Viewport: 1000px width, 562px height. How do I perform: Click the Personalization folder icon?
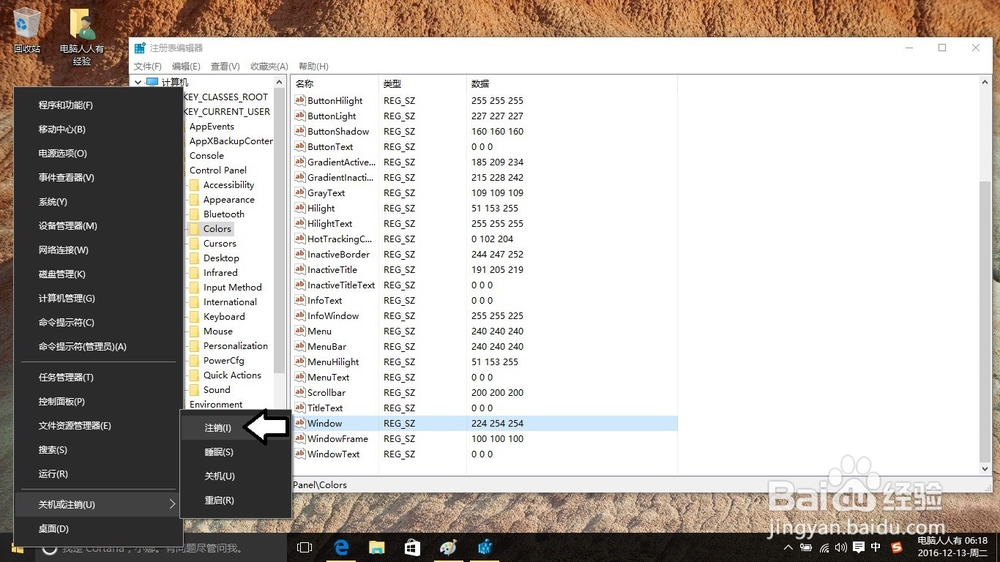pos(195,346)
